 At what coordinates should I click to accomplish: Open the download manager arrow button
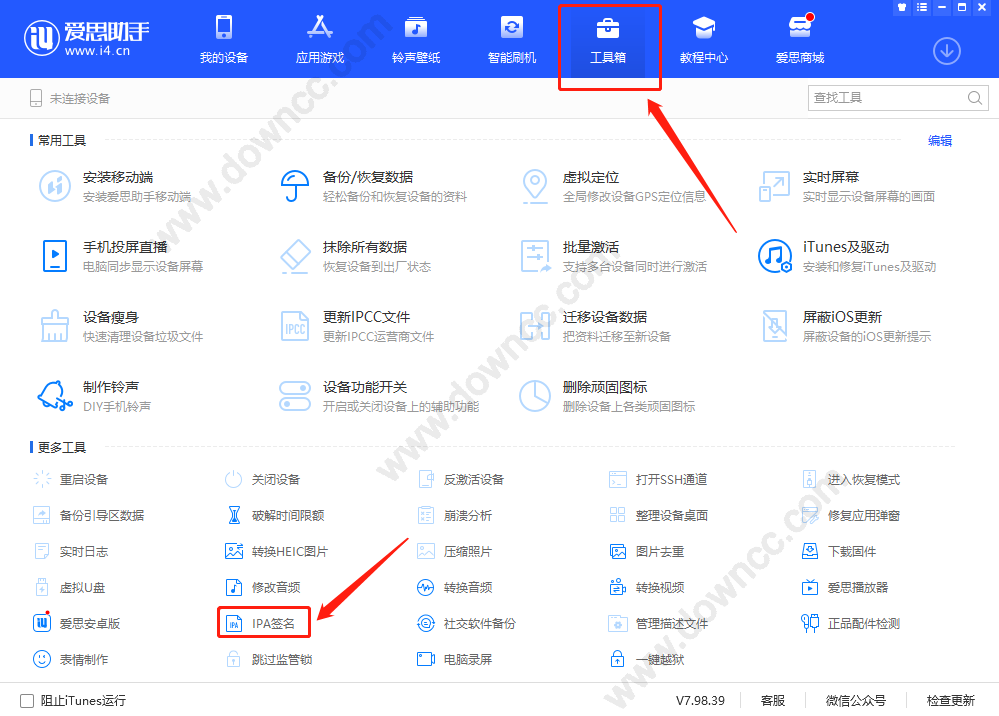946,50
